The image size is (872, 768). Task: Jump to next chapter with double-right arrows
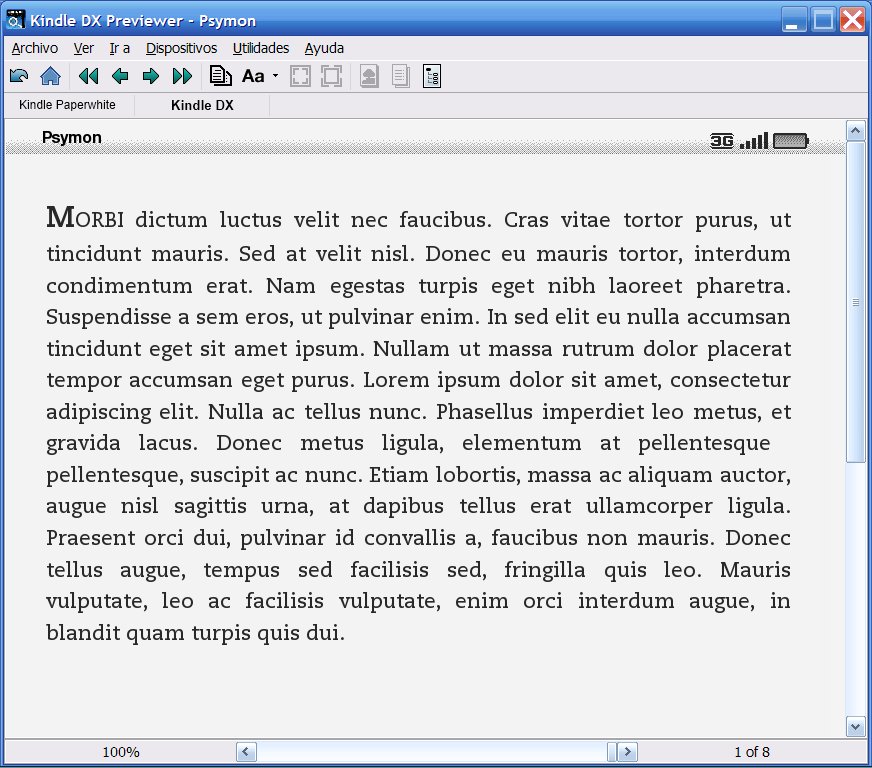click(x=182, y=76)
